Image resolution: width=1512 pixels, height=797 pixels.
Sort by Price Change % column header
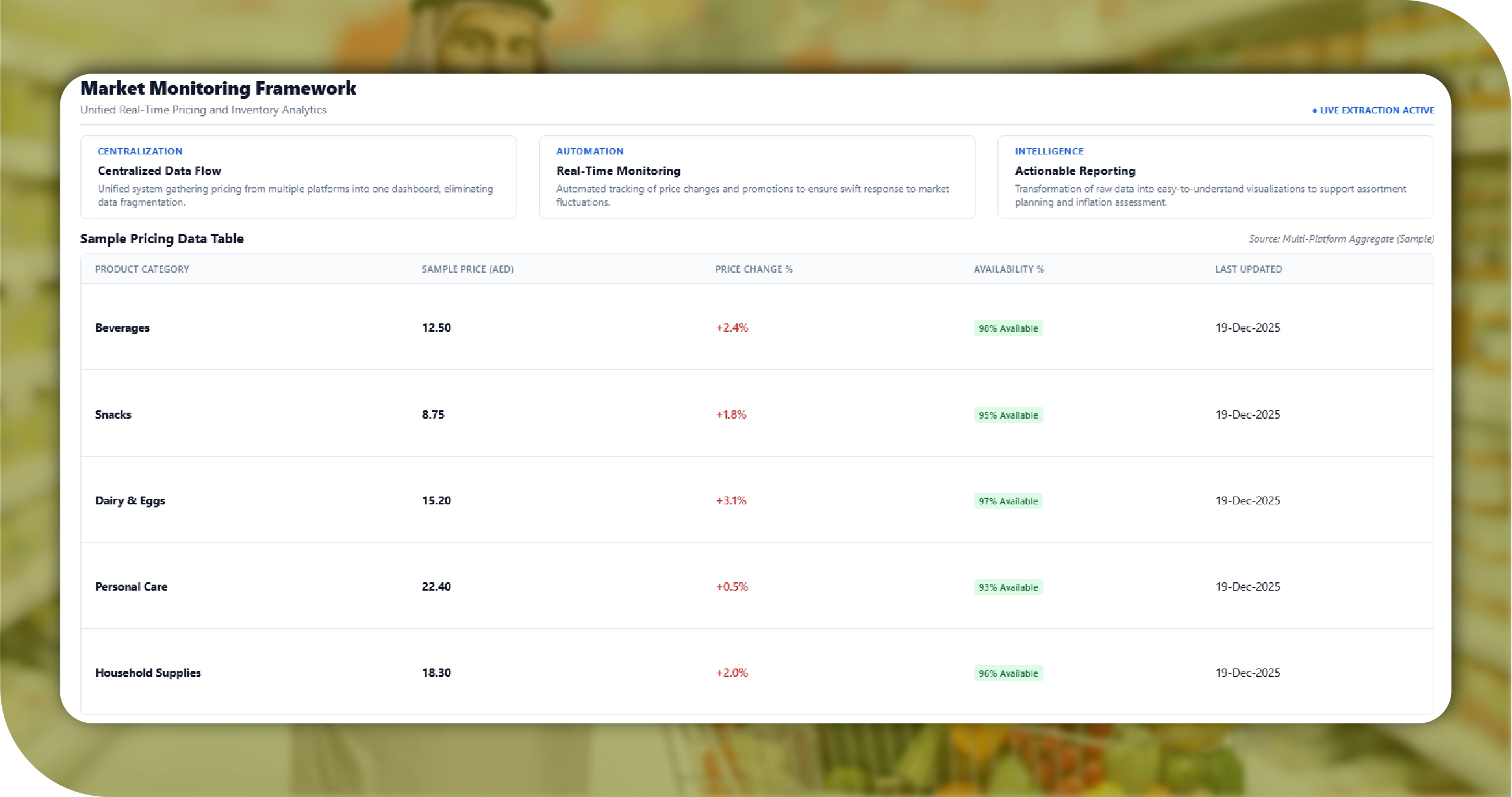coord(754,269)
